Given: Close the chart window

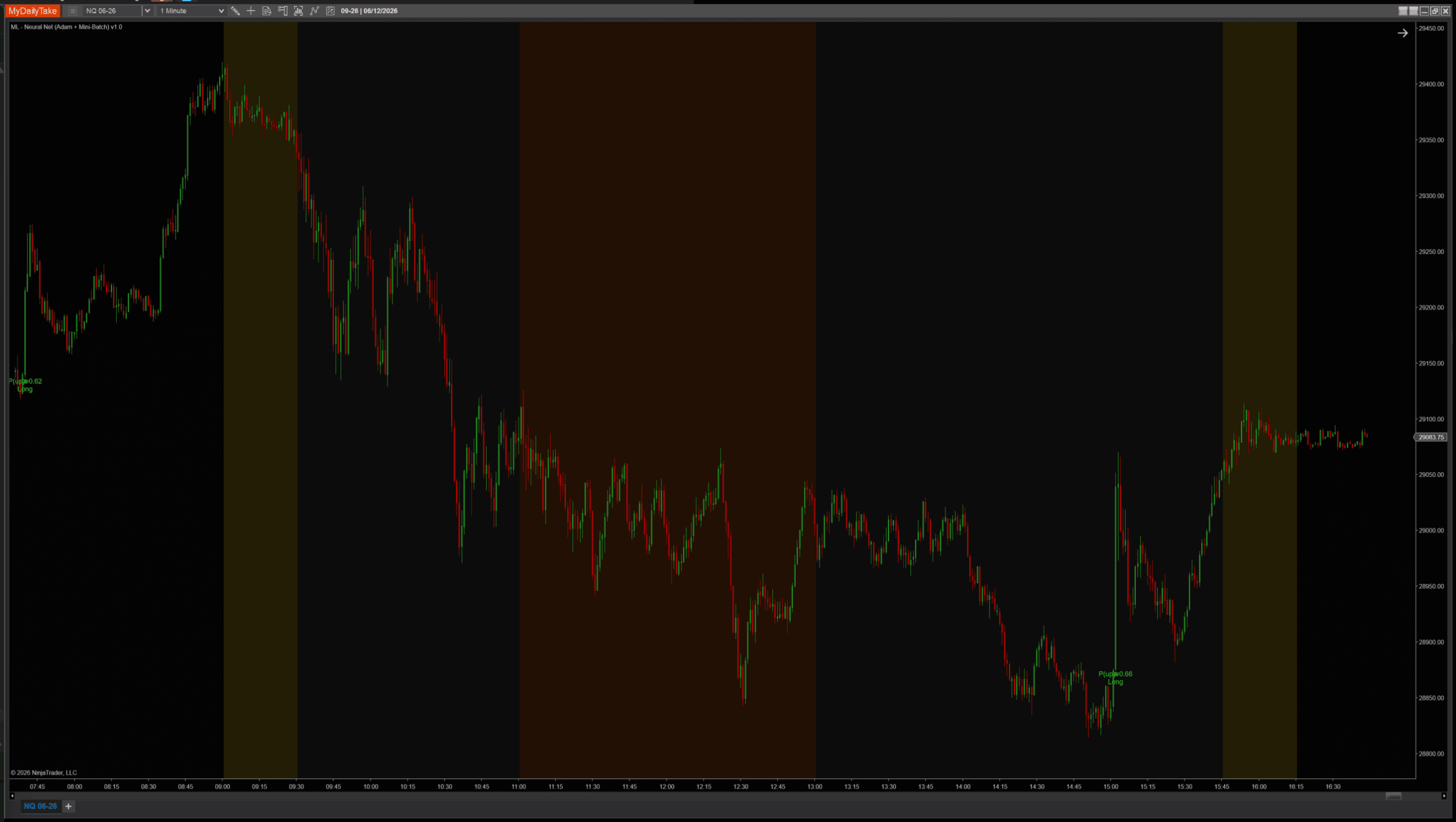Looking at the screenshot, I should pos(1445,11).
